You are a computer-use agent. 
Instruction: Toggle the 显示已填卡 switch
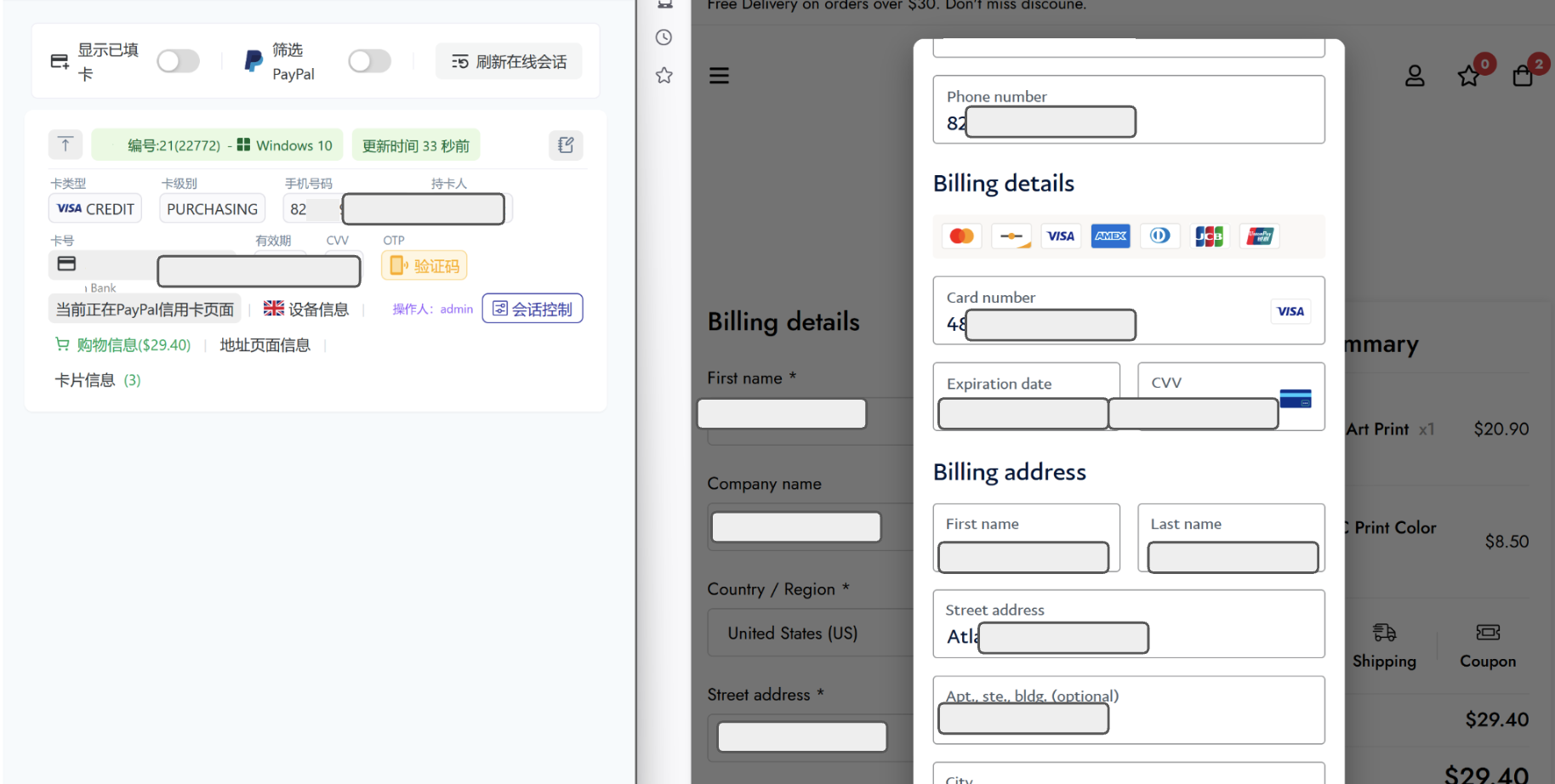pyautogui.click(x=178, y=61)
